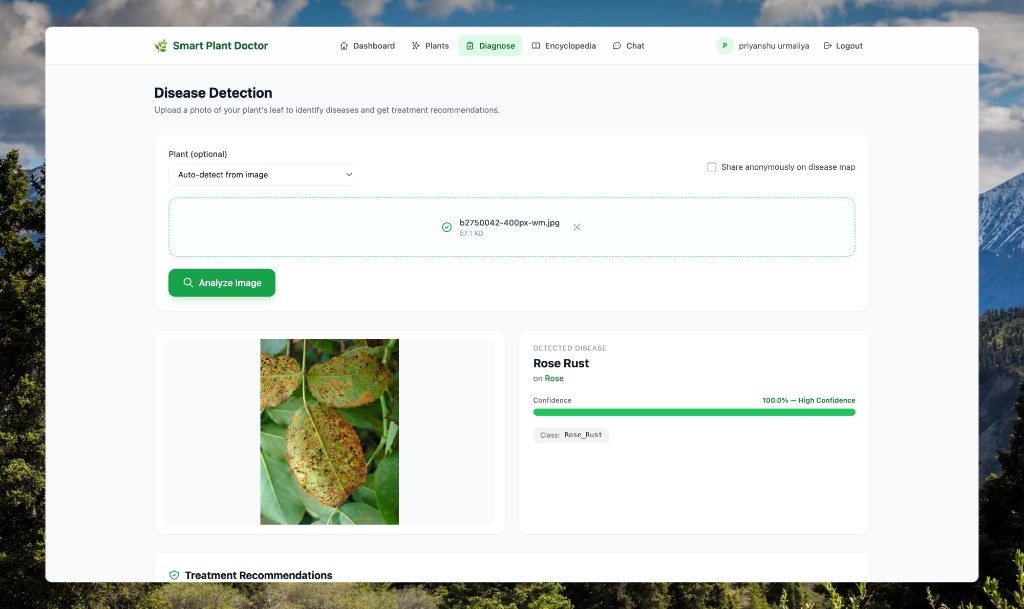Click the Dashboard home icon
This screenshot has height=609, width=1024.
344,46
